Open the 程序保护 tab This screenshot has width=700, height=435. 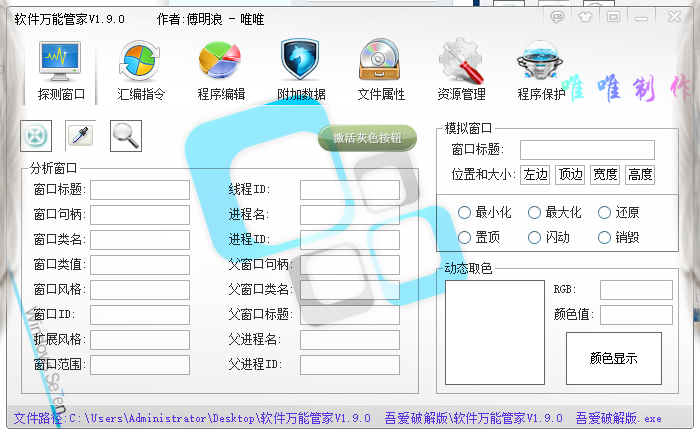pyautogui.click(x=541, y=70)
